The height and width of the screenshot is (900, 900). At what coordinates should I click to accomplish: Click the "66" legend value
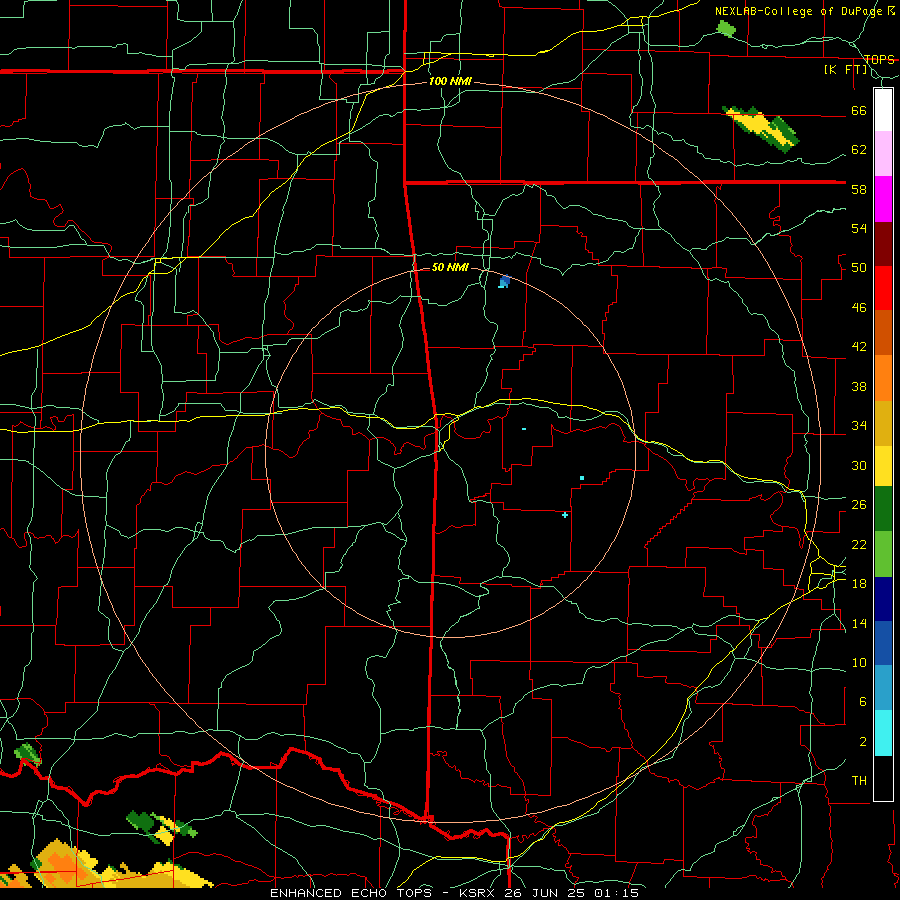coord(859,111)
